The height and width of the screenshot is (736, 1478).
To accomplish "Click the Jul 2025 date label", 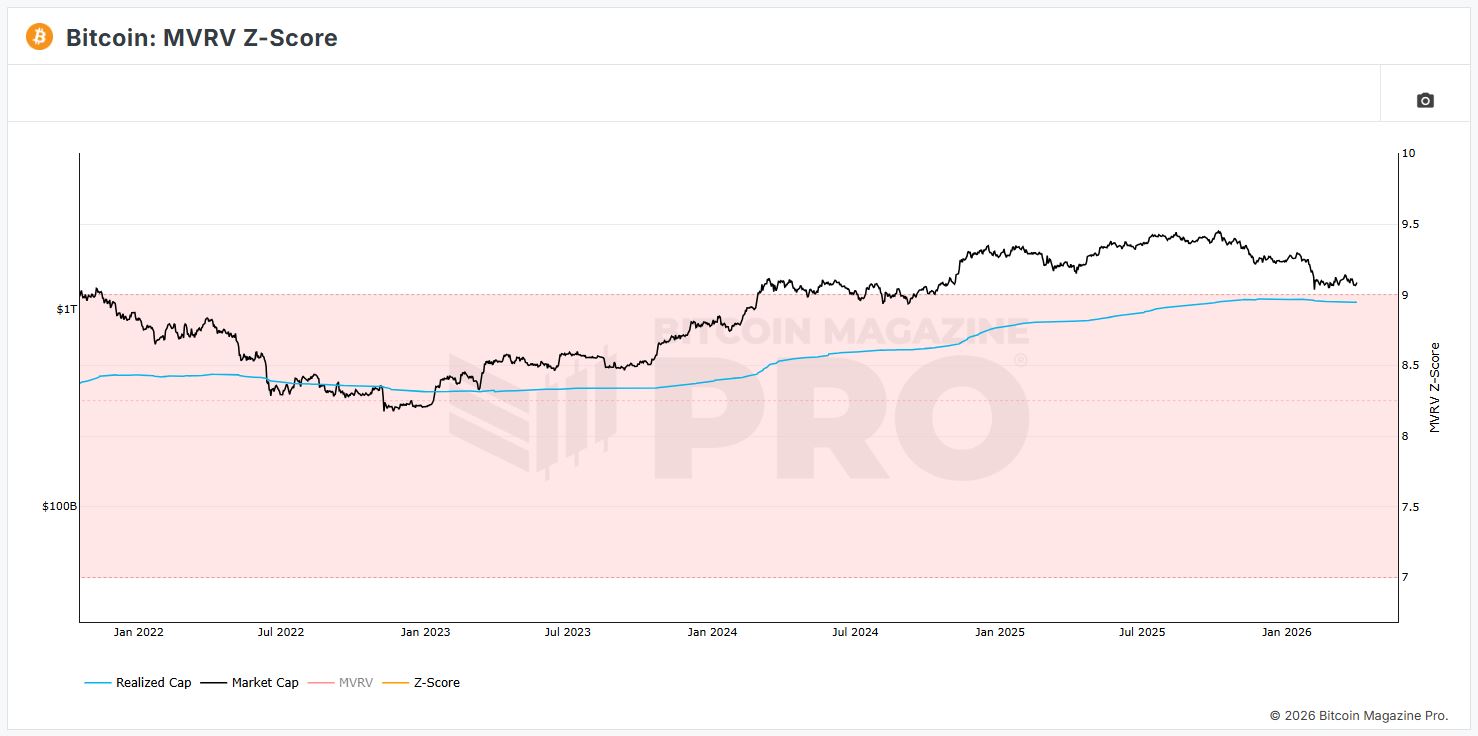I will [1141, 632].
